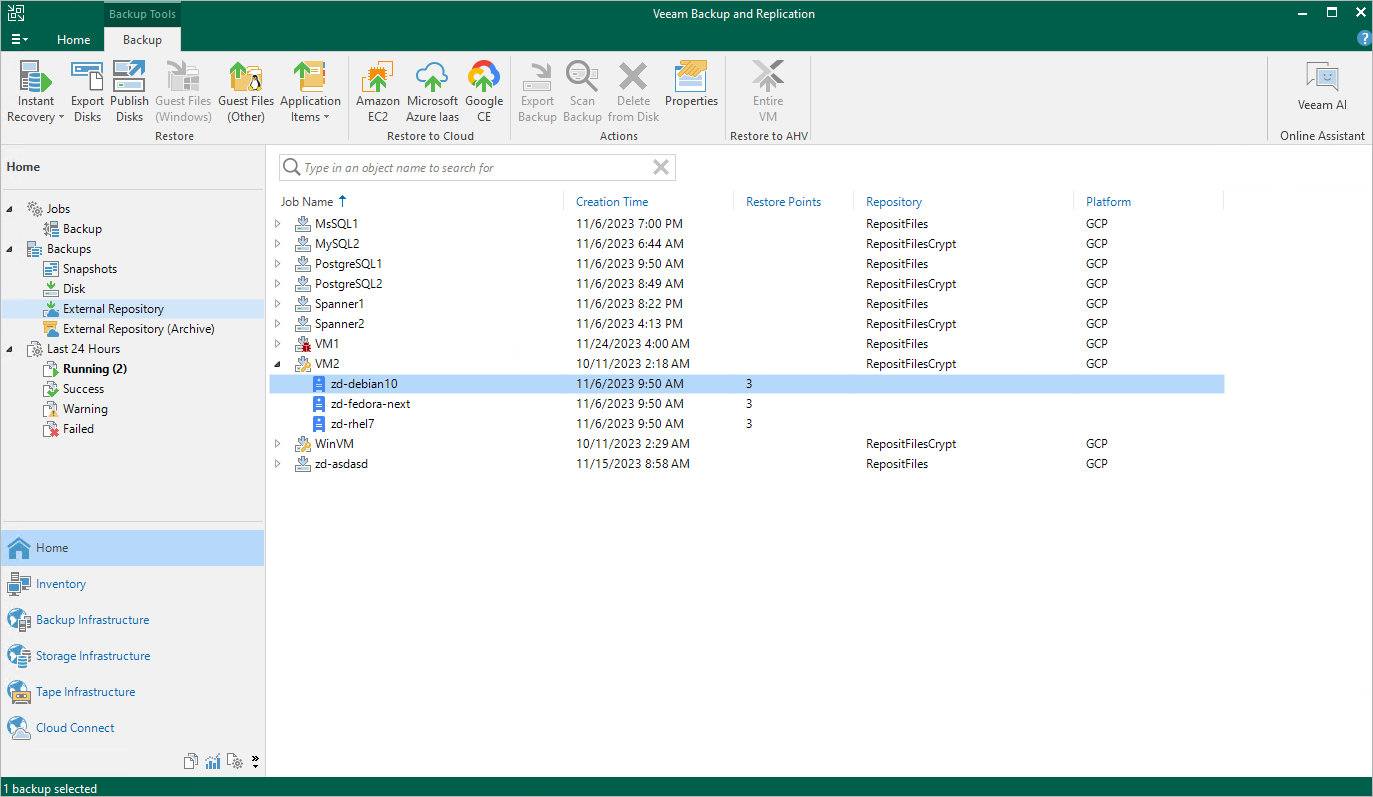Open backup Properties from ribbon
The width and height of the screenshot is (1373, 797).
point(691,84)
